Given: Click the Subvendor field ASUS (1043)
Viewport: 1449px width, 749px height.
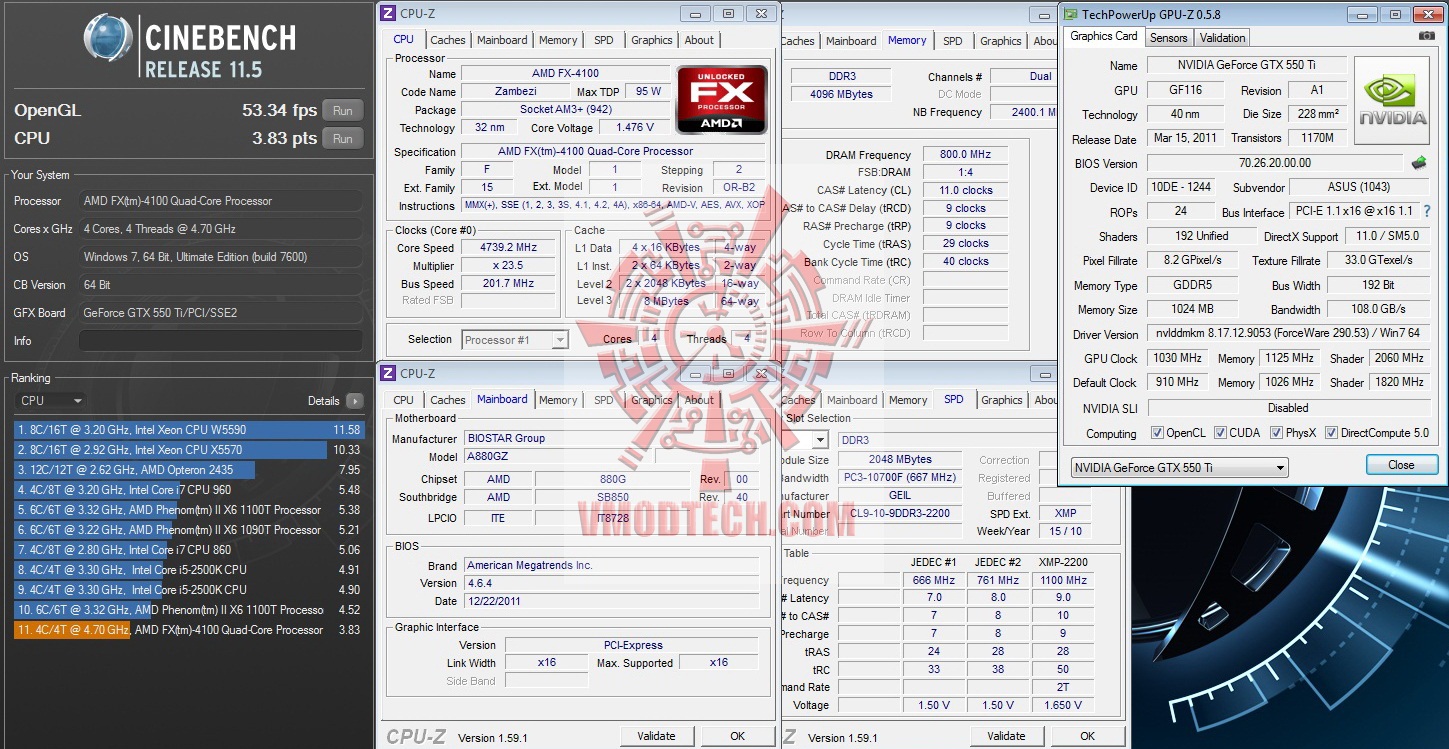Looking at the screenshot, I should tap(1358, 187).
